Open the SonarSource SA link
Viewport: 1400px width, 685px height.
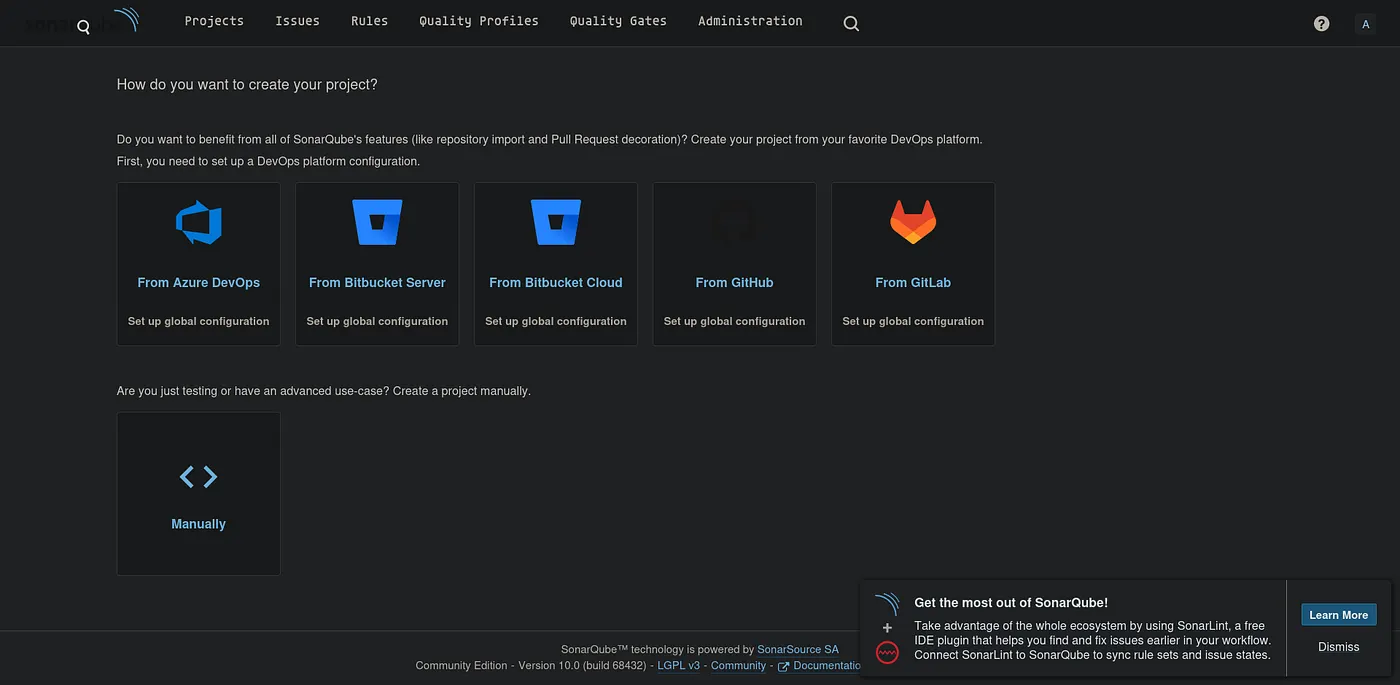click(798, 650)
